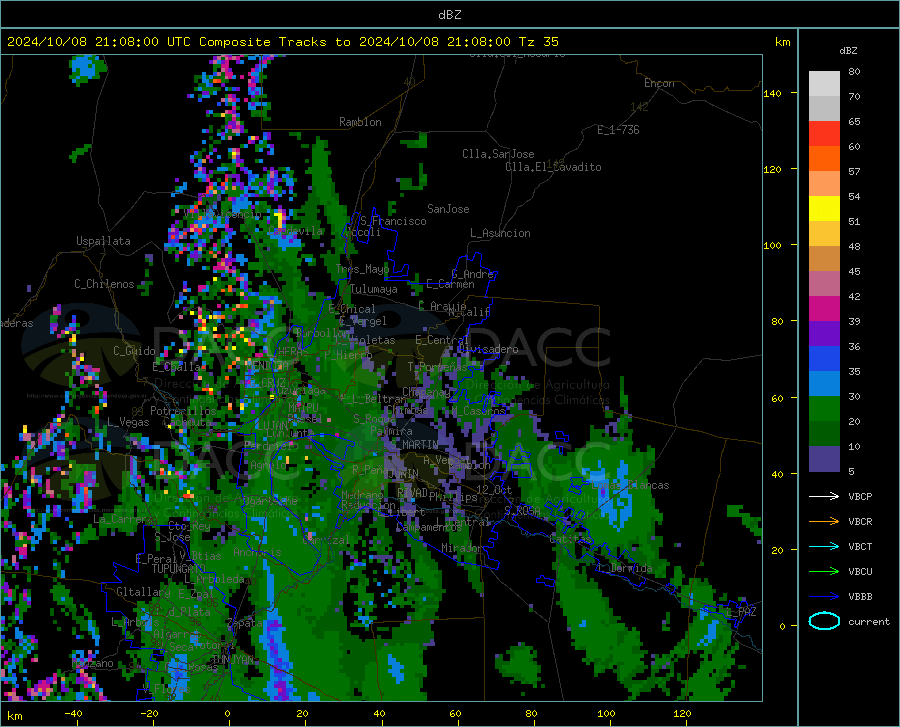This screenshot has width=900, height=727.
Task: Click the 'VBCT' legend label
Action: pos(860,546)
